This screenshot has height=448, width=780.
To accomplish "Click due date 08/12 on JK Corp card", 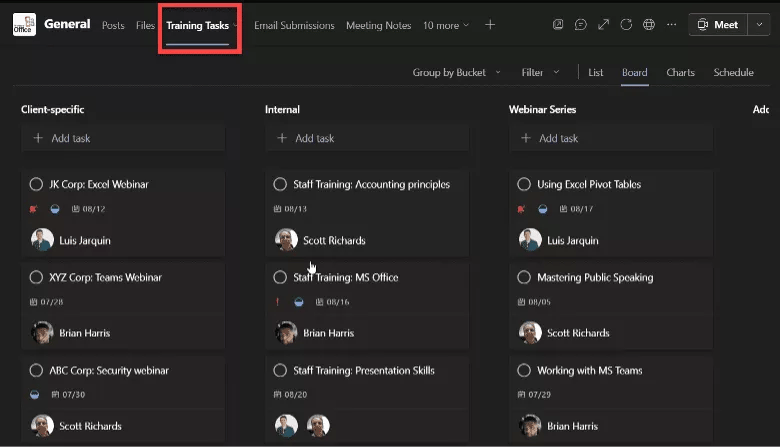I will click(x=89, y=209).
